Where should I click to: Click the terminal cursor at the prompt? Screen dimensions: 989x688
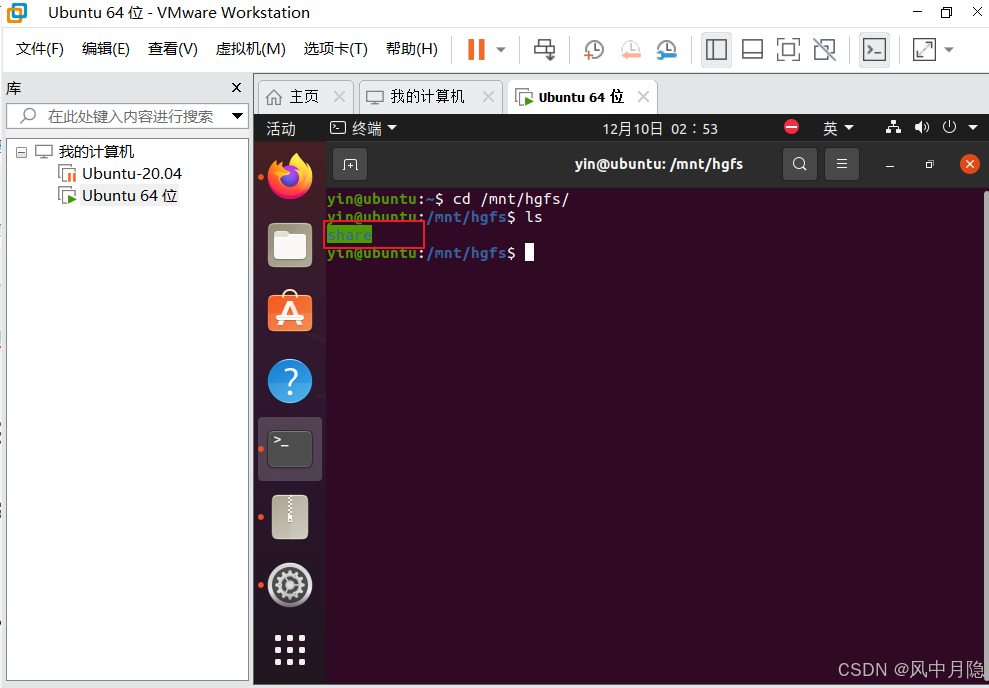pos(529,252)
